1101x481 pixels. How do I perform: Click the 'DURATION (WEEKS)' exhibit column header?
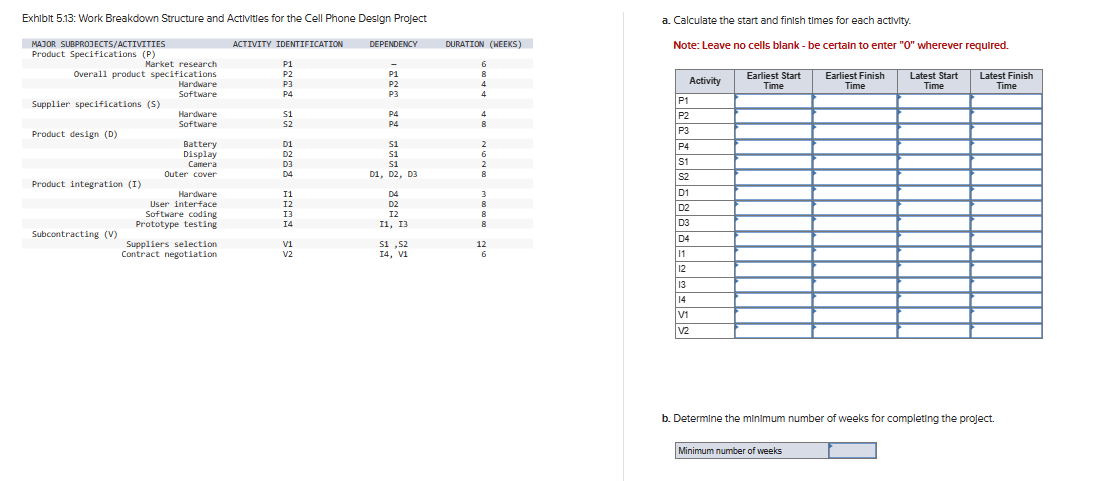coord(484,44)
